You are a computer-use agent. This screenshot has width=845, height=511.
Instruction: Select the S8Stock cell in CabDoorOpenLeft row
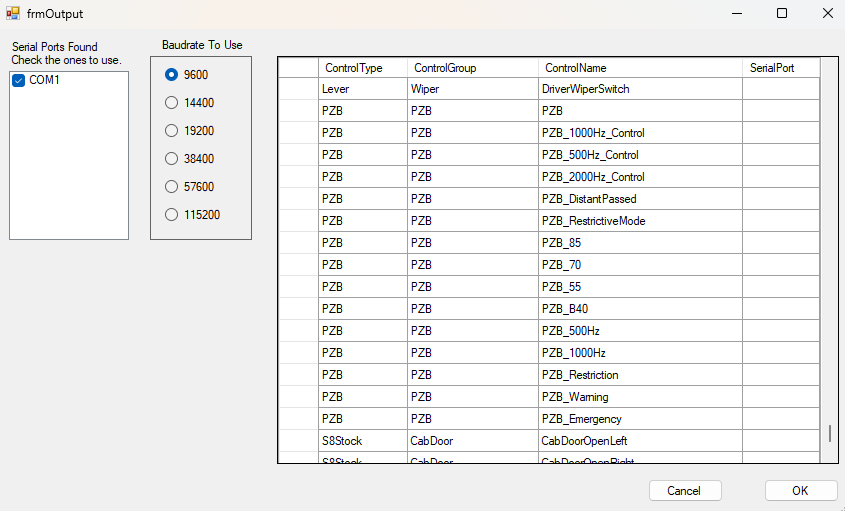click(x=363, y=441)
